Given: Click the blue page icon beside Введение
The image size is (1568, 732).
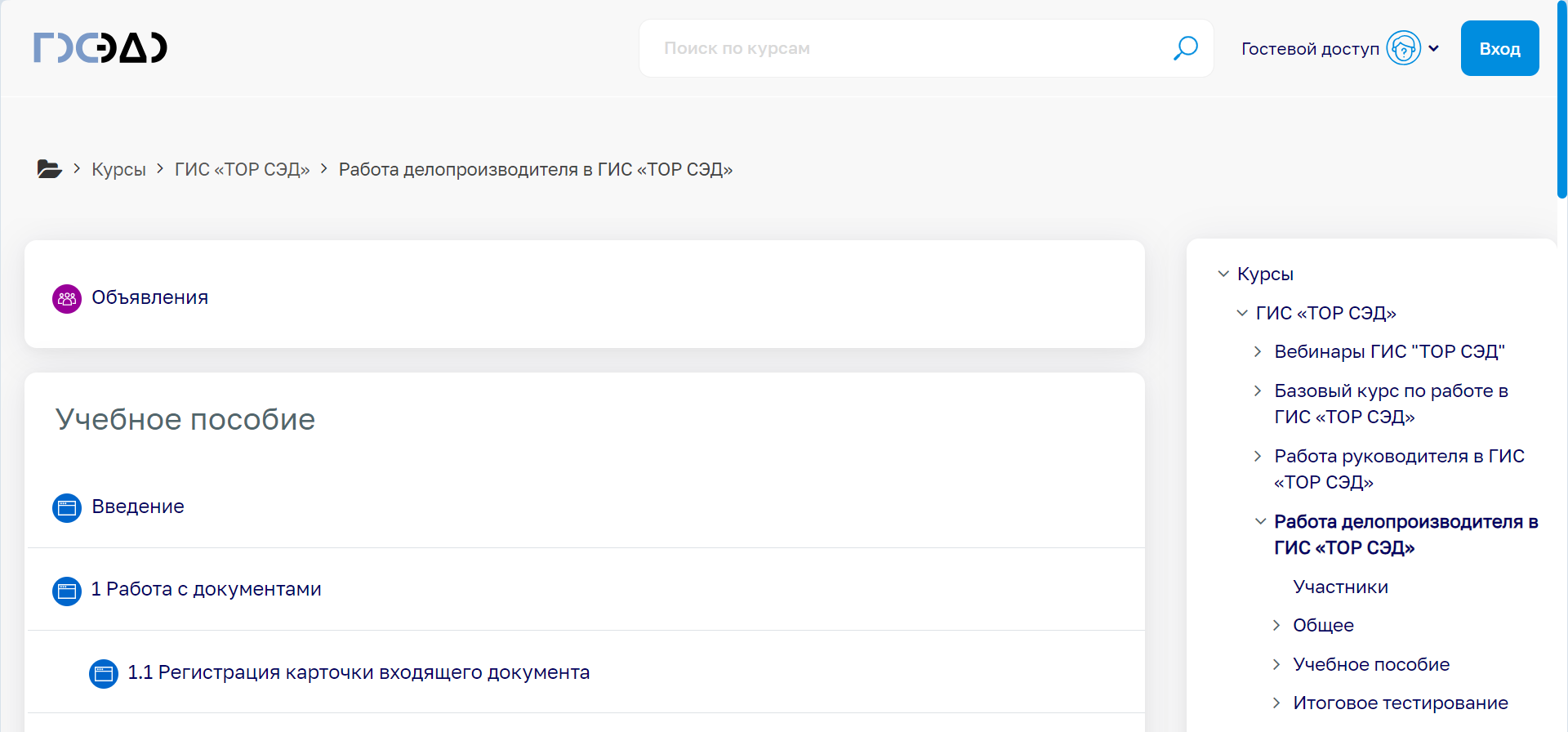Looking at the screenshot, I should coord(67,507).
